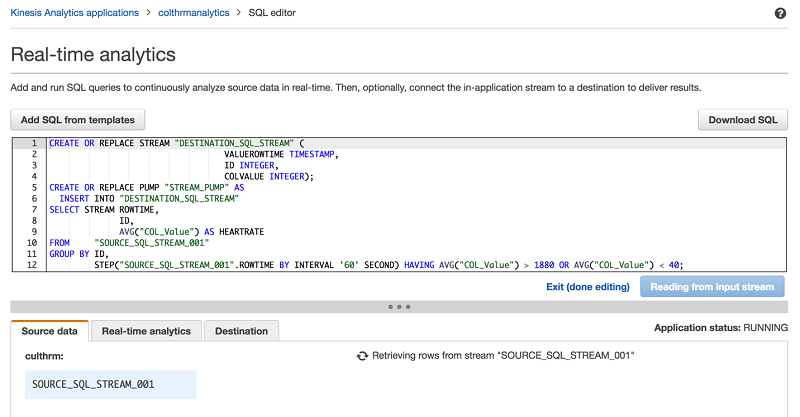The width and height of the screenshot is (800, 417).
Task: Click the Download SQL button
Action: point(742,120)
